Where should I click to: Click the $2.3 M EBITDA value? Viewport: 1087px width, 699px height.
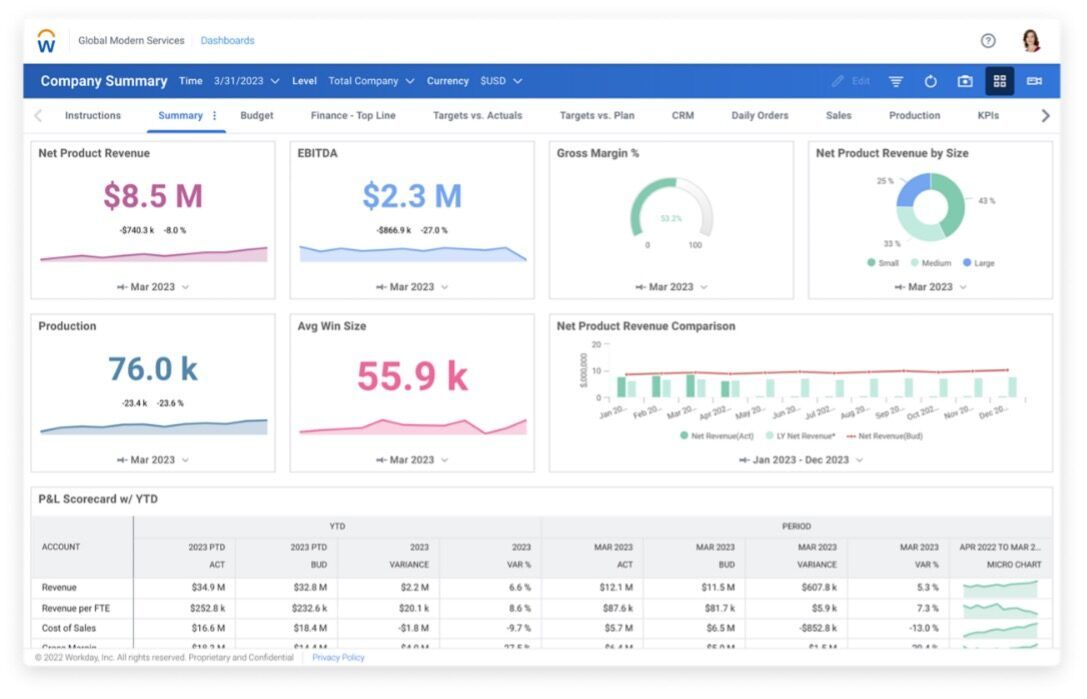tap(412, 196)
